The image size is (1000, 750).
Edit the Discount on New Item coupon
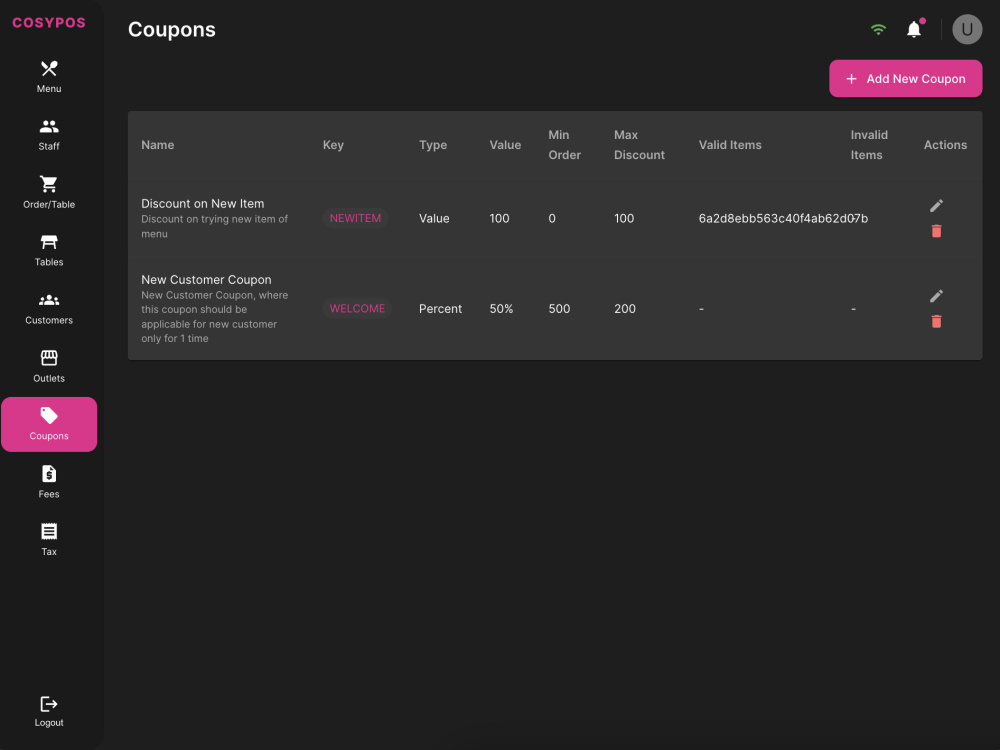click(x=936, y=205)
